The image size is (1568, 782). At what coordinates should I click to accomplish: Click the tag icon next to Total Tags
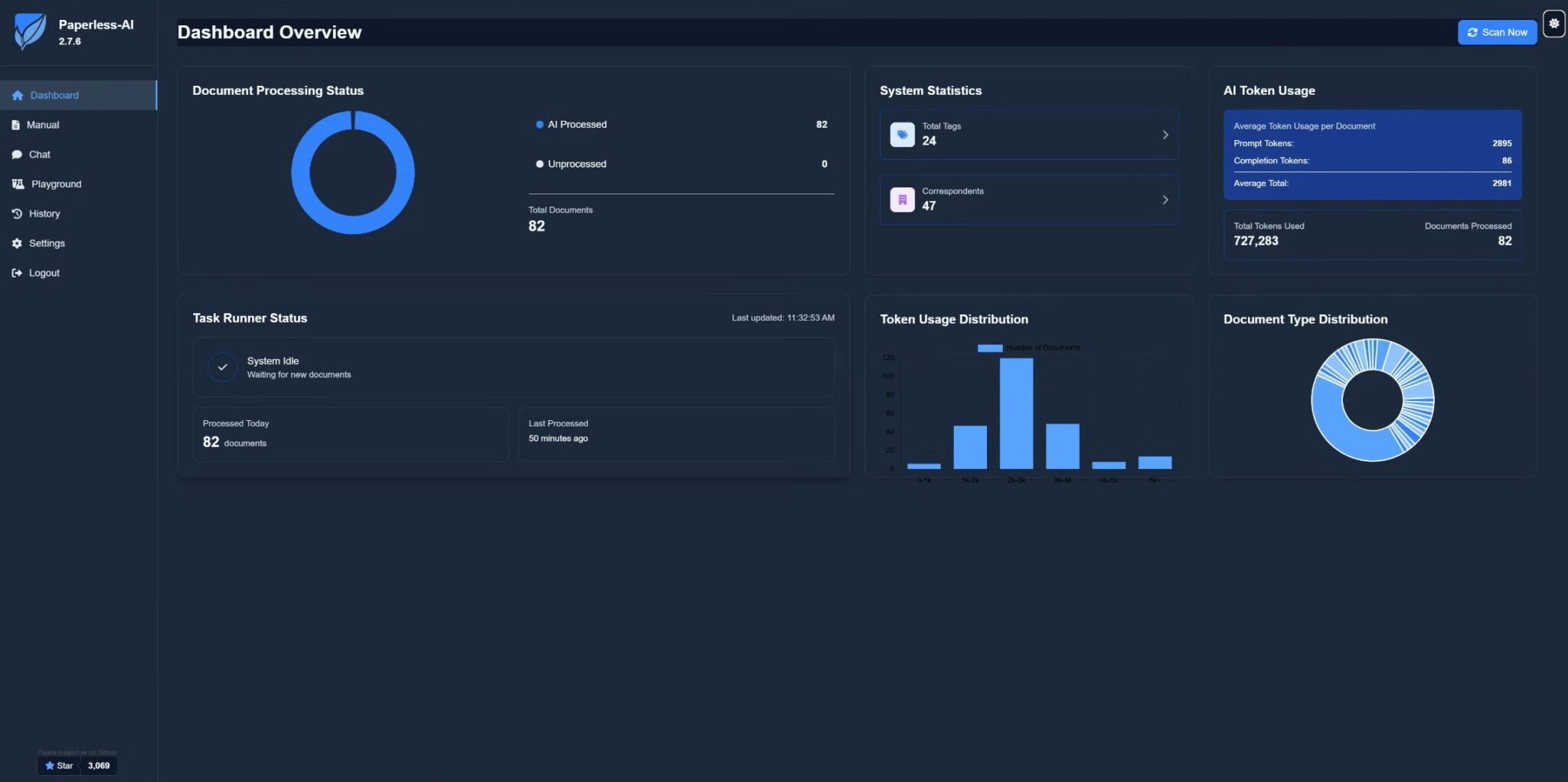tap(903, 134)
